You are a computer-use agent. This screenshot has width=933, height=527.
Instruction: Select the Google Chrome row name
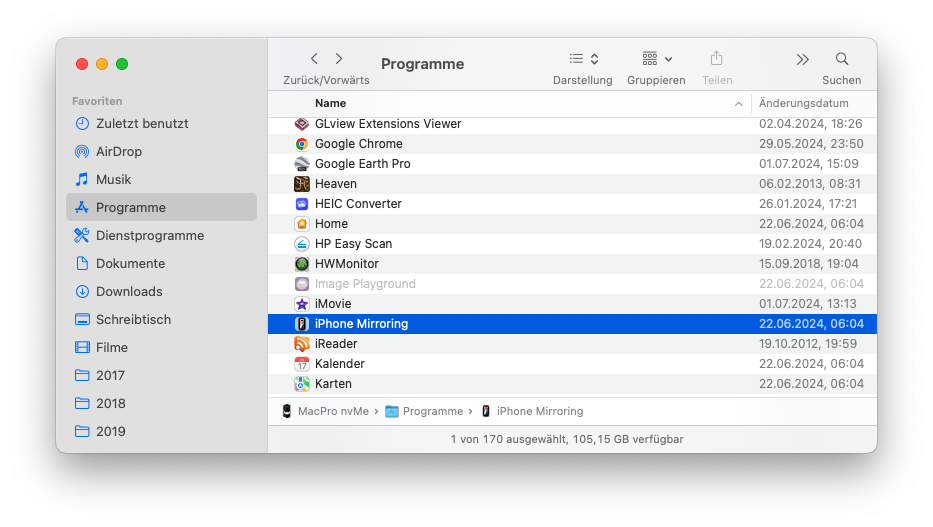[x=359, y=144]
